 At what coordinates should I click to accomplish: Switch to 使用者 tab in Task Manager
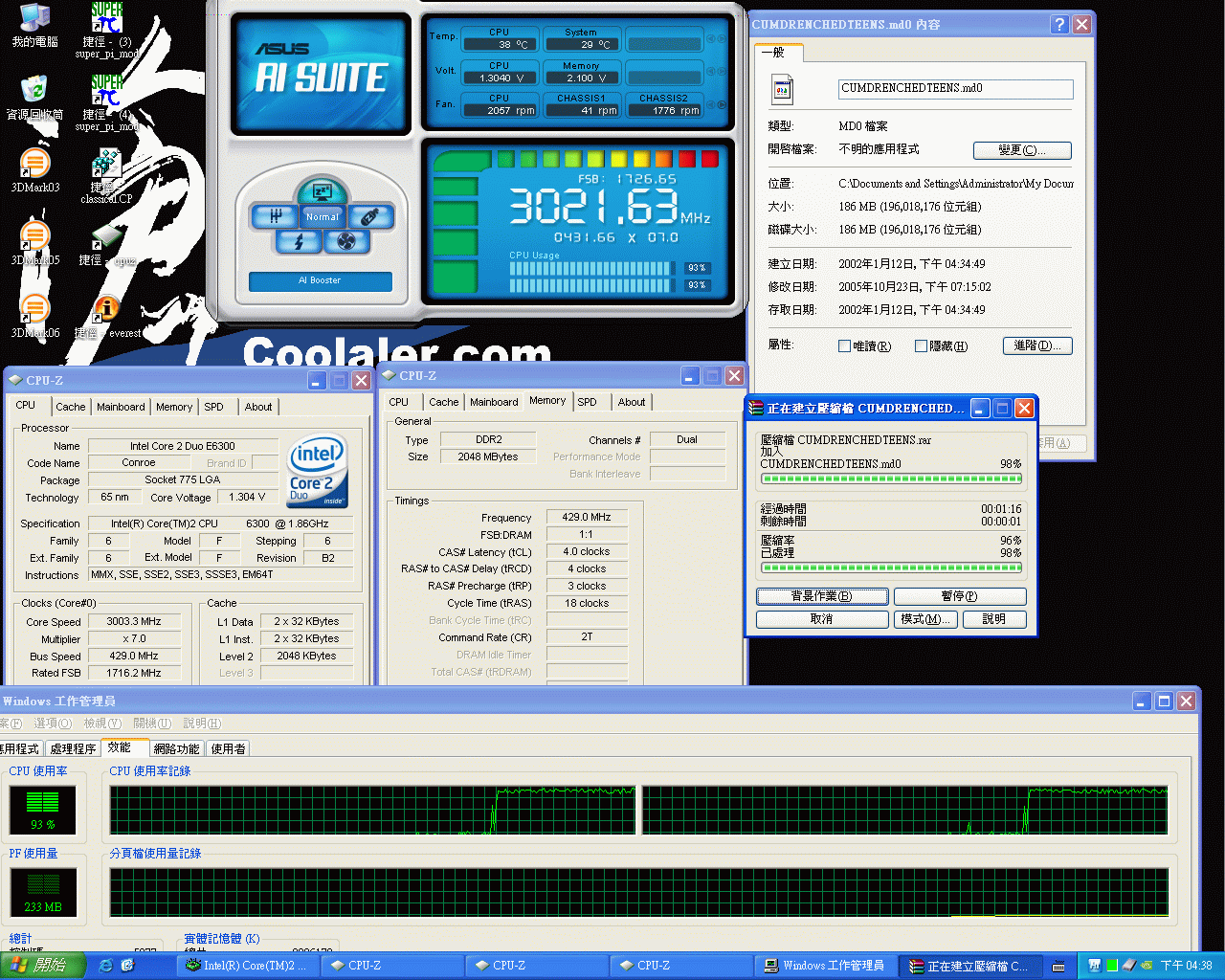228,748
